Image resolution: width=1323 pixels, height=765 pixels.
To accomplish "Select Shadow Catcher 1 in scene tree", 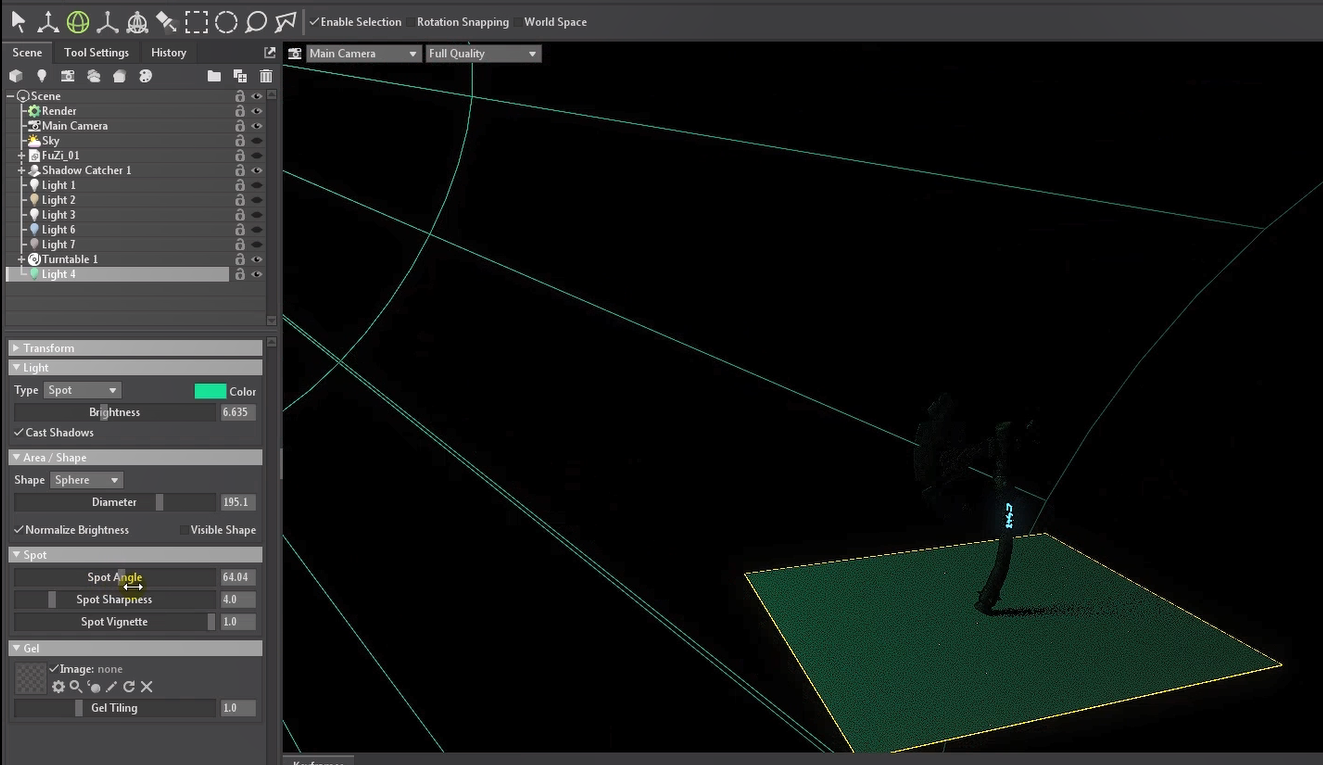I will (x=86, y=170).
